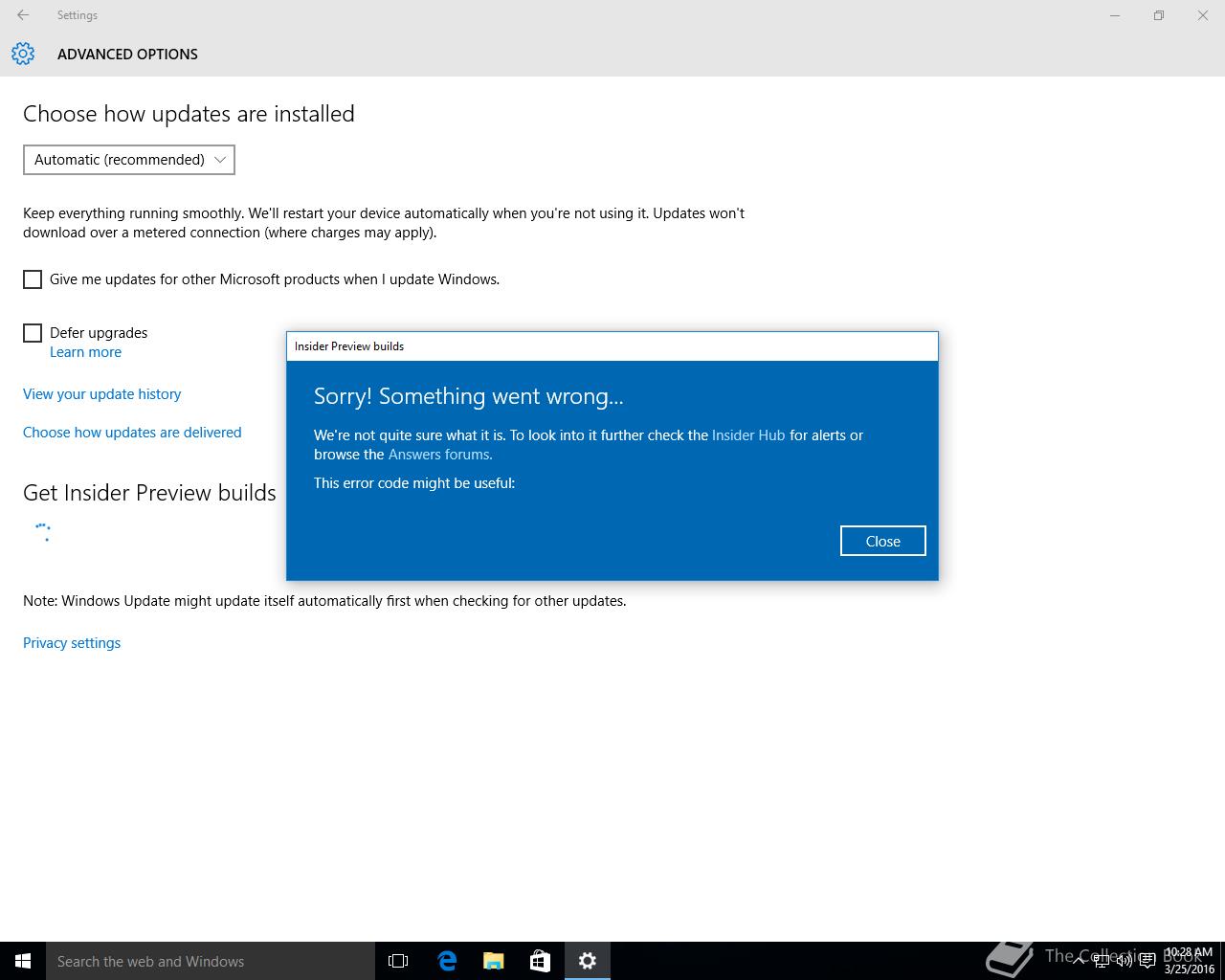1225x980 pixels.
Task: Open Action Center notifications icon
Action: [1147, 961]
